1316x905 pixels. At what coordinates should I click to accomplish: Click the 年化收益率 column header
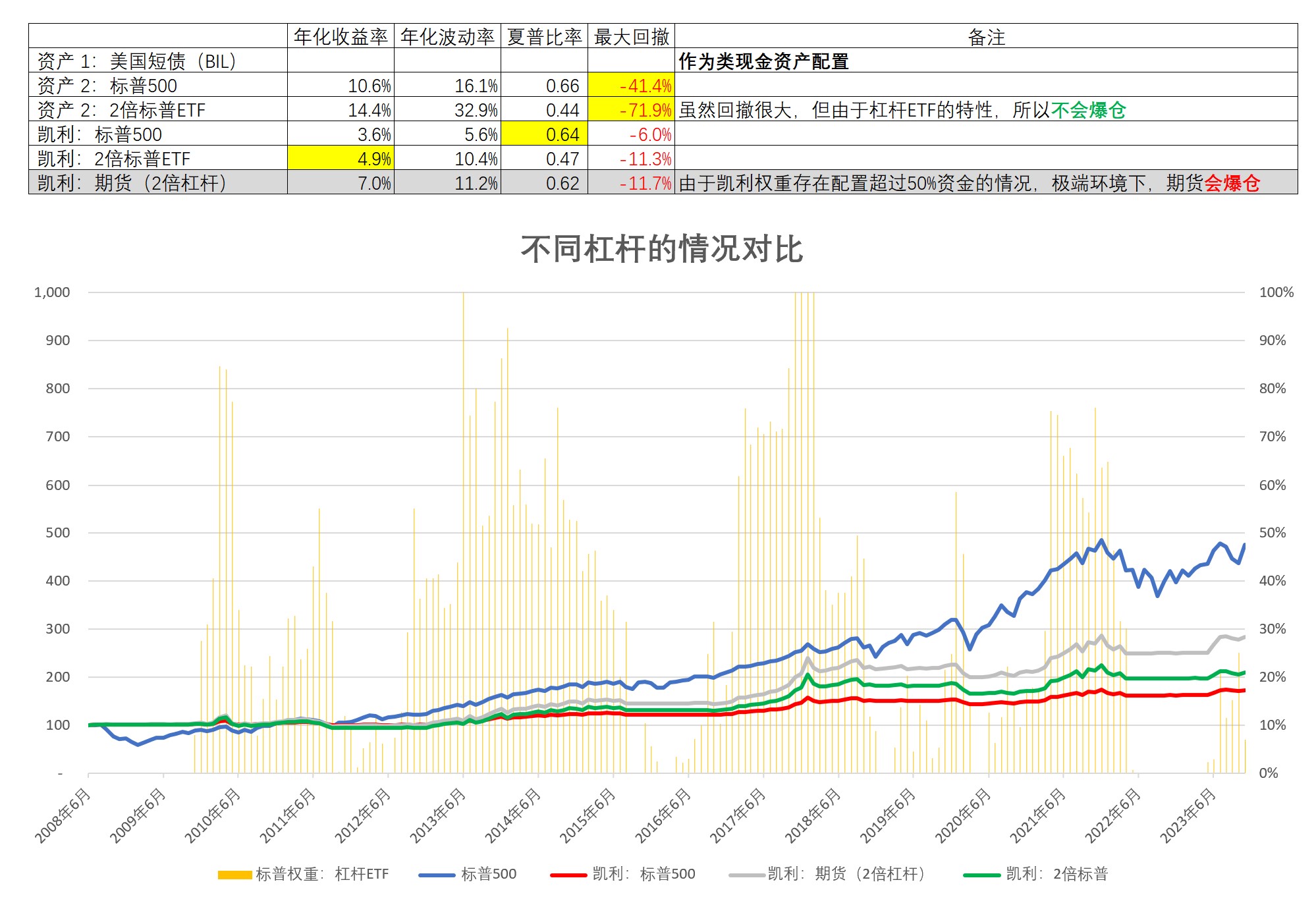pos(341,37)
